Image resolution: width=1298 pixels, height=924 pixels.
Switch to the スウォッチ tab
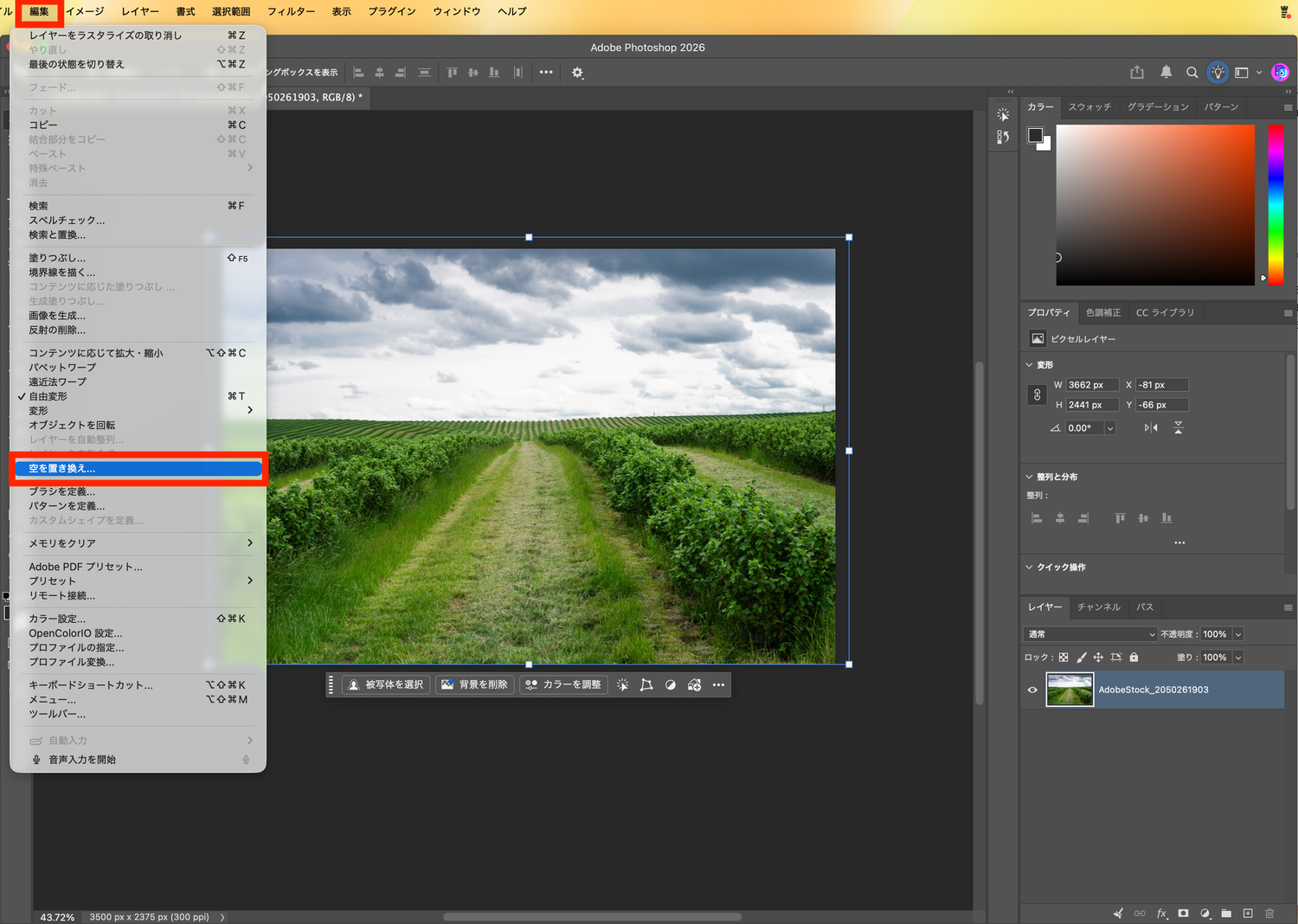point(1089,106)
